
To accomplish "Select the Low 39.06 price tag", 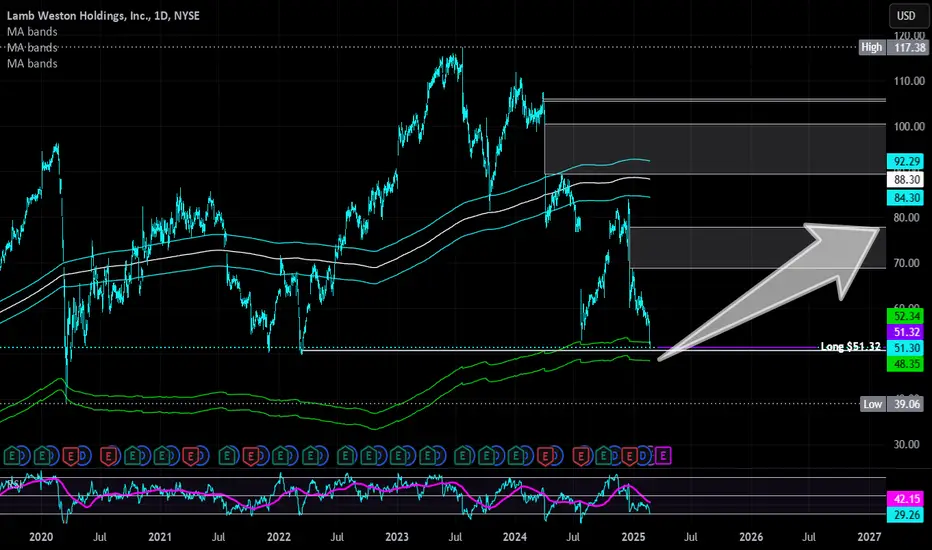I will [893, 404].
